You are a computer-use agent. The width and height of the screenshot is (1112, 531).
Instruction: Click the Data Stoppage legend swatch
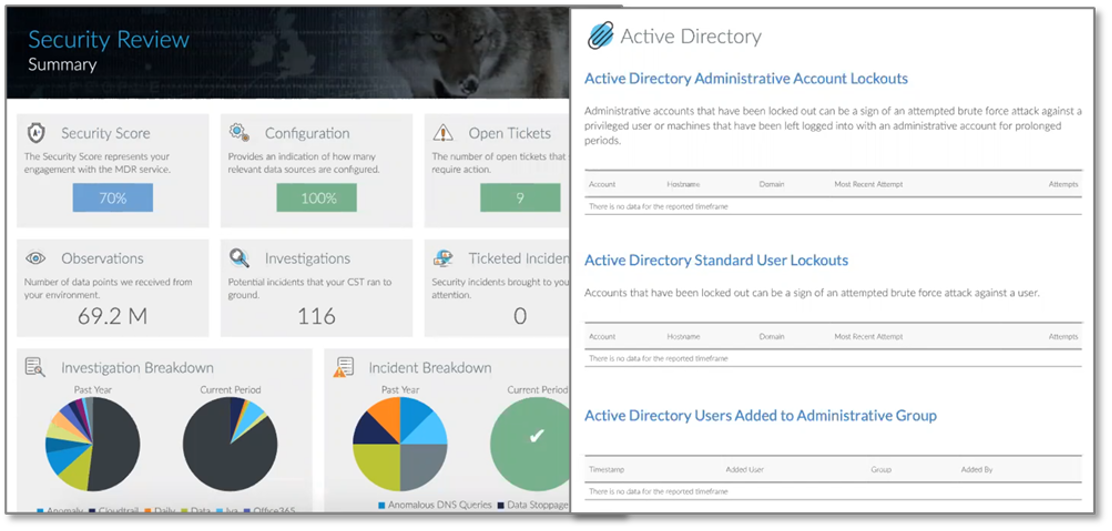tap(501, 505)
